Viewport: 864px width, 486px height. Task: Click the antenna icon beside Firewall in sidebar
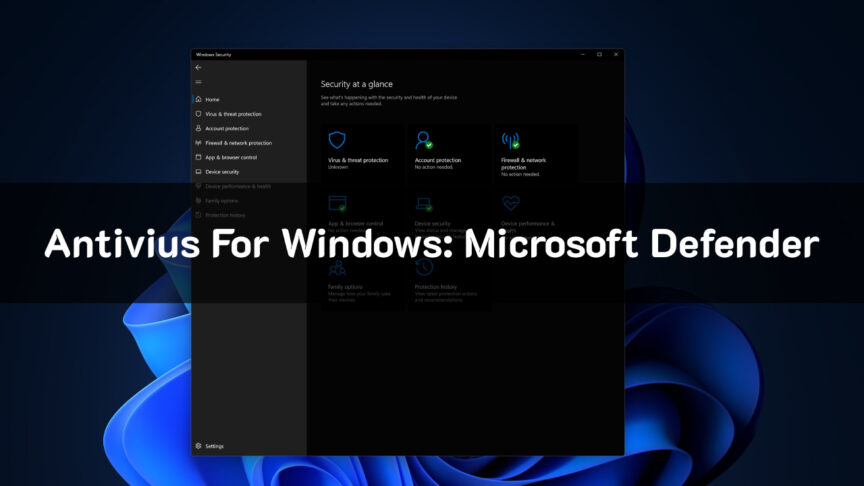[198, 142]
